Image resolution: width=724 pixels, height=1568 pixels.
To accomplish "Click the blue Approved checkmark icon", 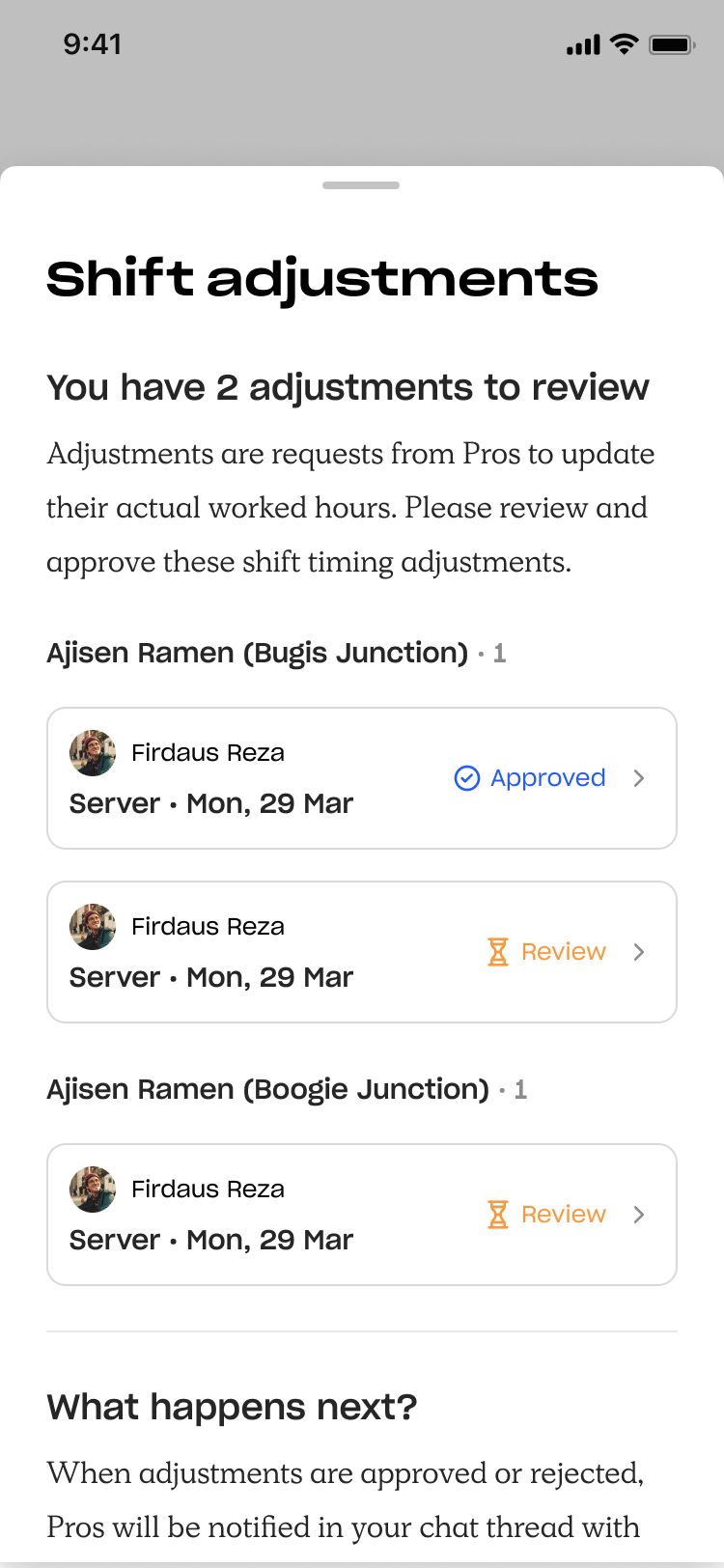I will point(466,778).
